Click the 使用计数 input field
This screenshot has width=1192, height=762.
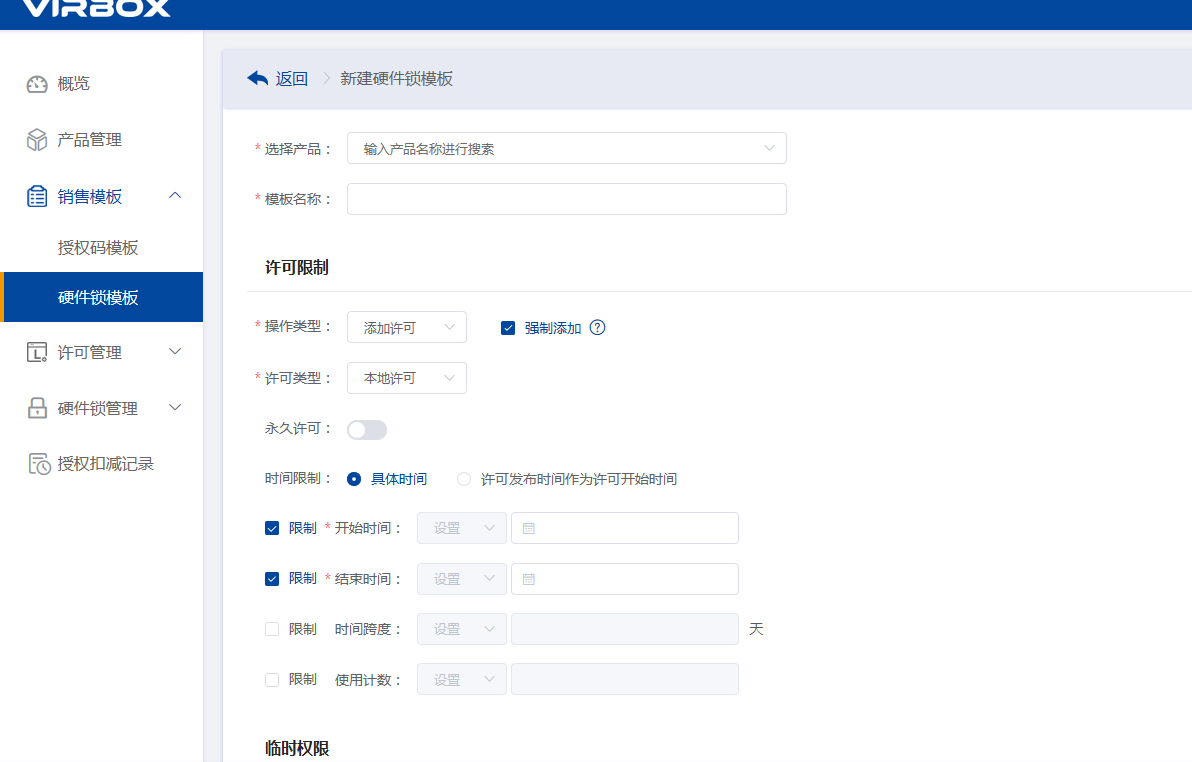625,680
